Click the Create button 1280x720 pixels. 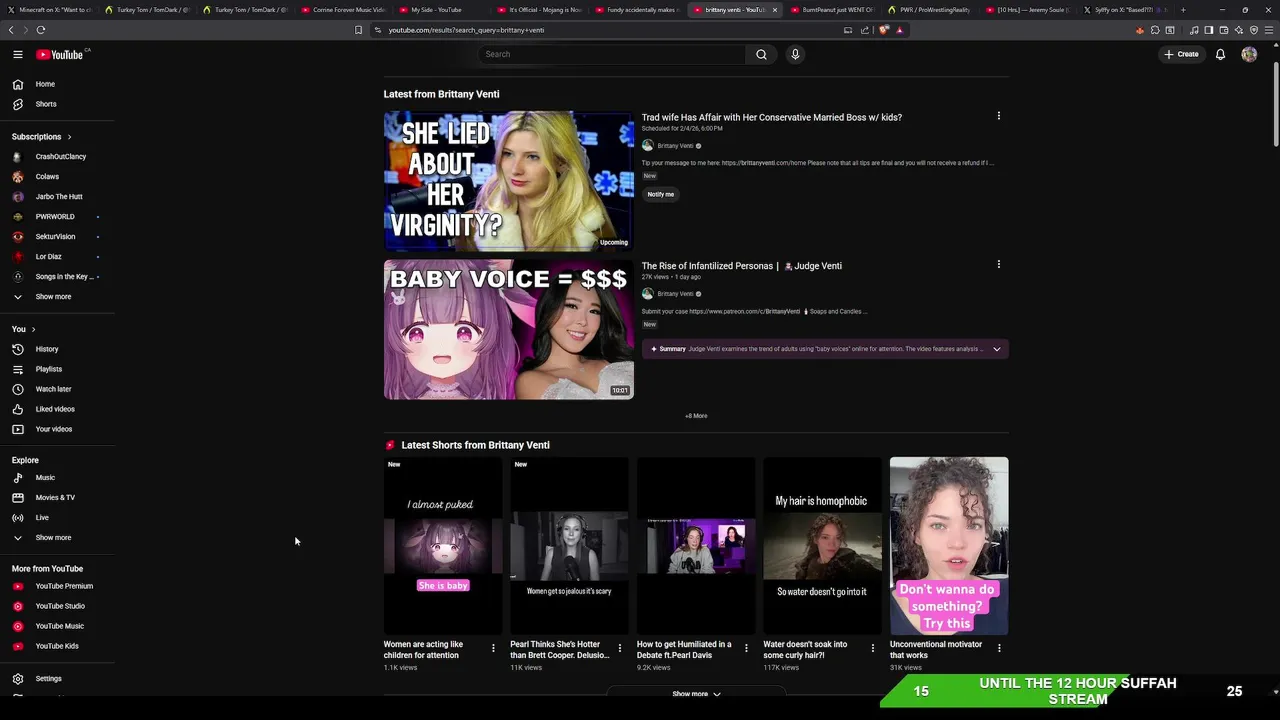pos(1181,54)
